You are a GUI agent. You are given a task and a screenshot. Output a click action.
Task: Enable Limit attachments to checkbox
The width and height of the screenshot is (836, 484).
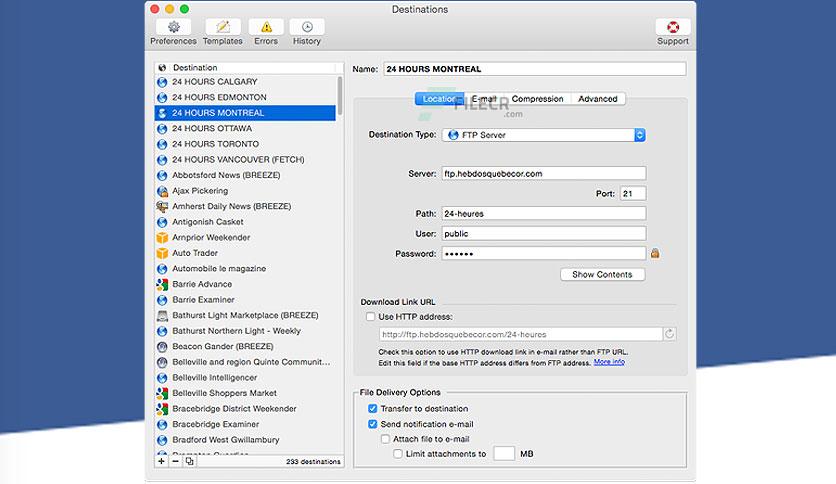[398, 454]
